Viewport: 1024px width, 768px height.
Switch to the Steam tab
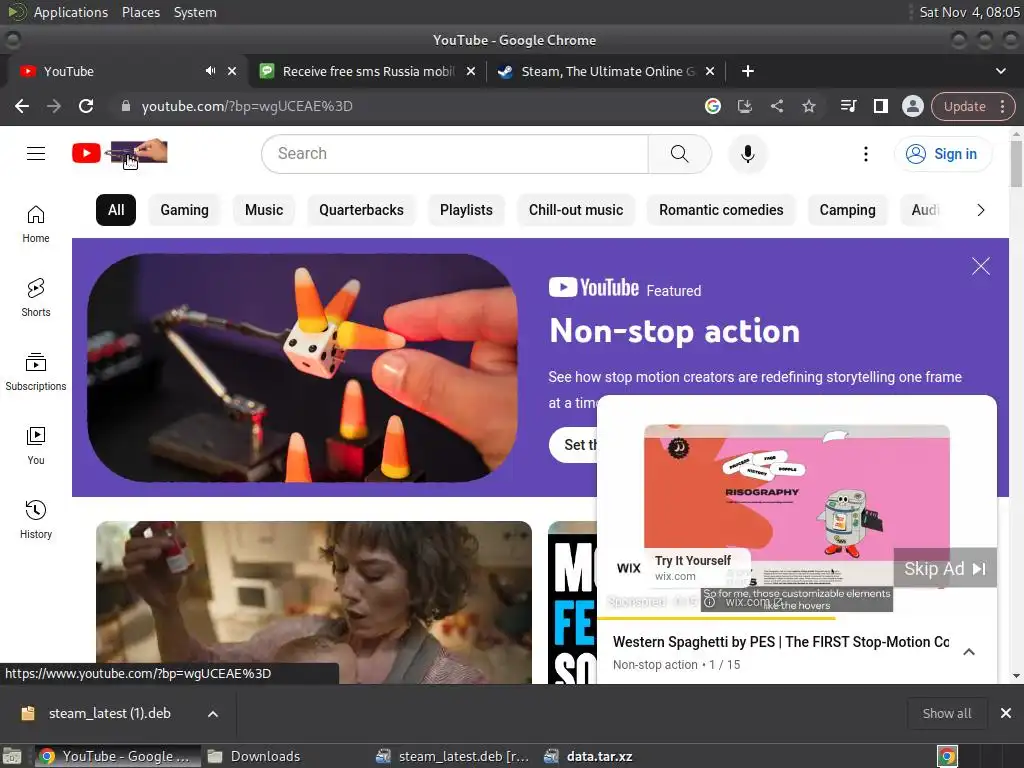[x=605, y=71]
